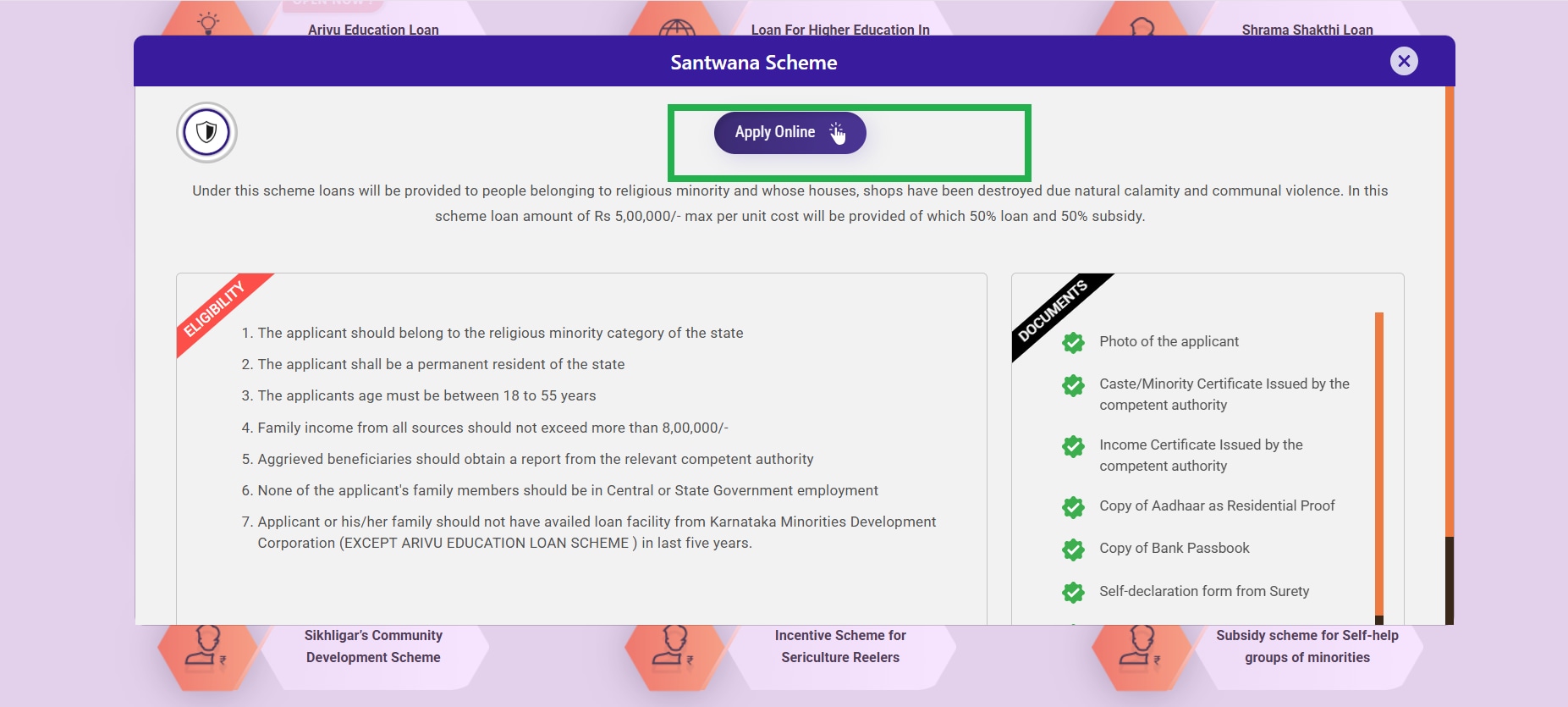The width and height of the screenshot is (1568, 707).
Task: Open the Shrama Shakthi Loan title
Action: pos(1307,30)
